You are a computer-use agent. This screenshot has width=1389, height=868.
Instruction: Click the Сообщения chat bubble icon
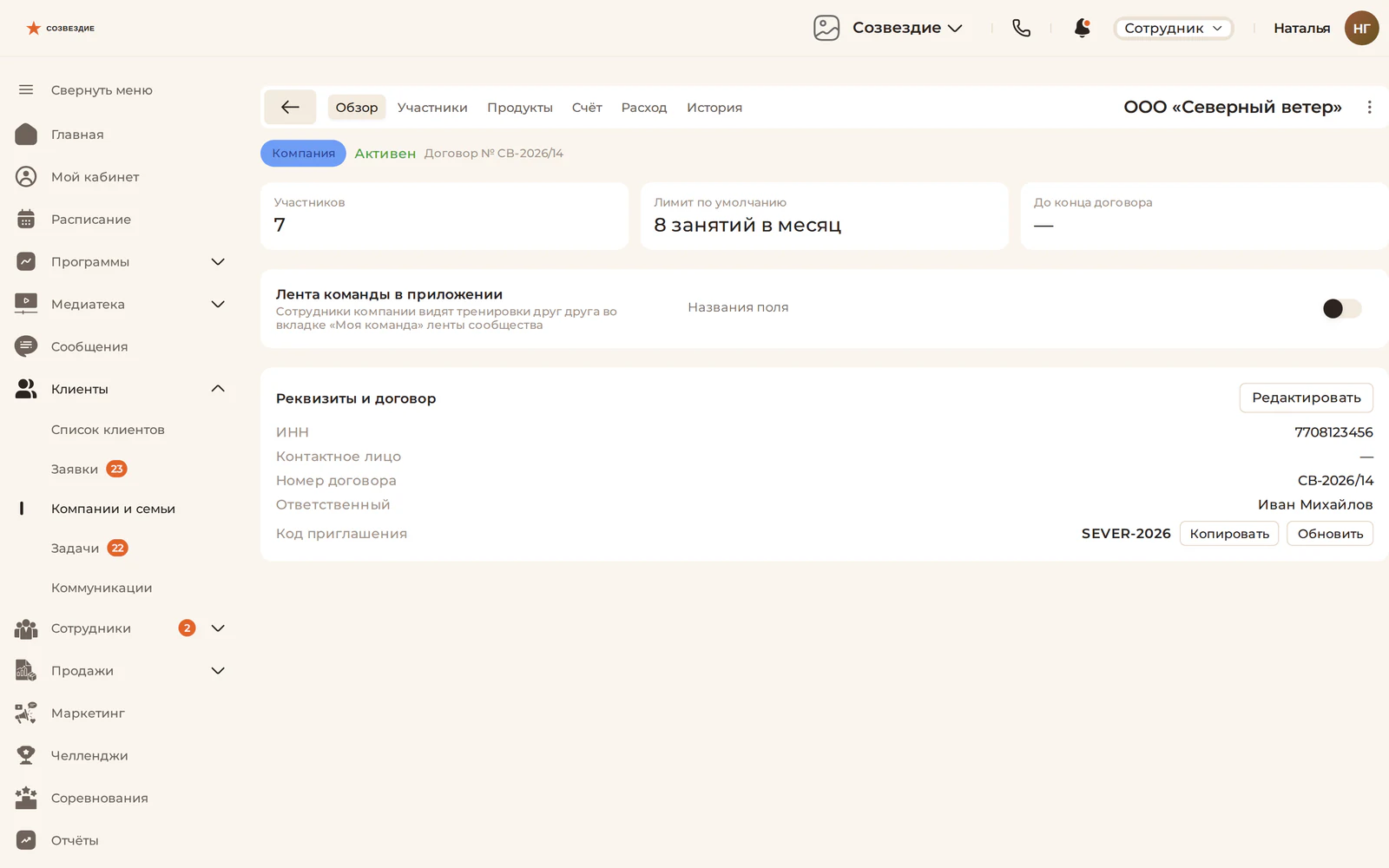(26, 346)
